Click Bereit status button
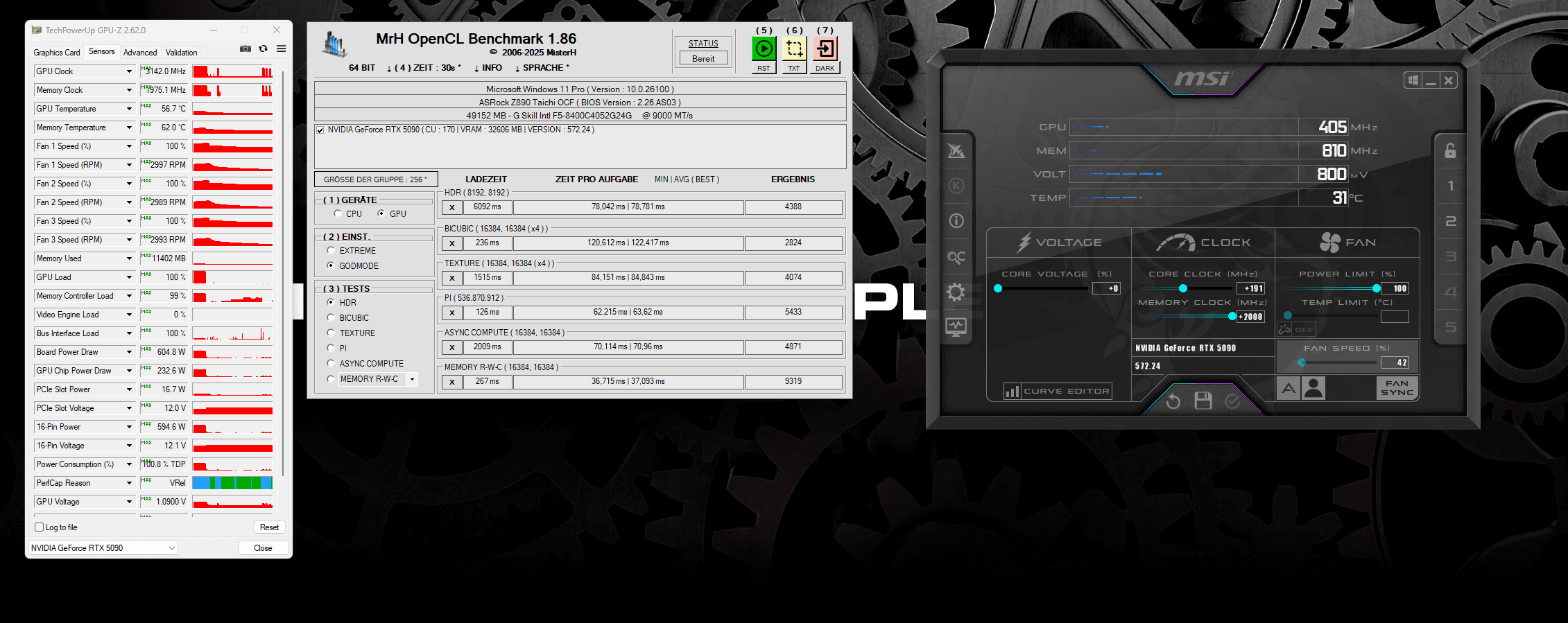This screenshot has height=623, width=1568. (x=703, y=59)
